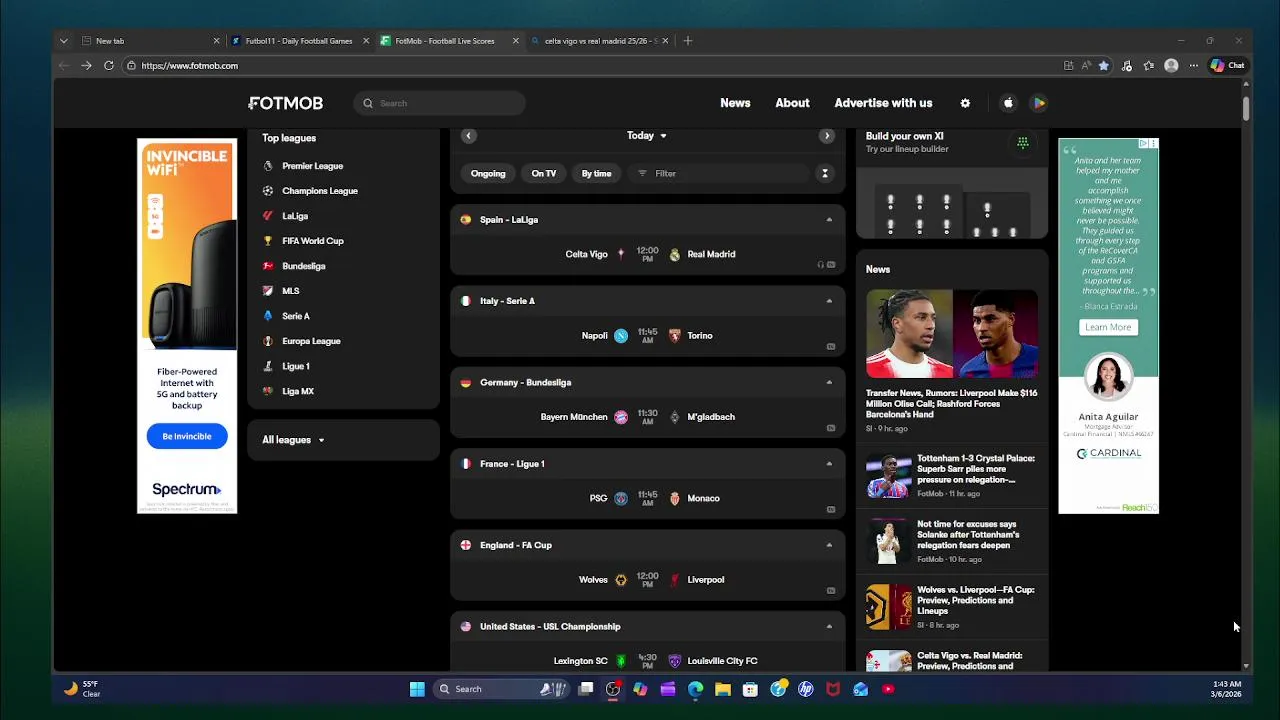Open the settings gear icon in header

pyautogui.click(x=965, y=103)
